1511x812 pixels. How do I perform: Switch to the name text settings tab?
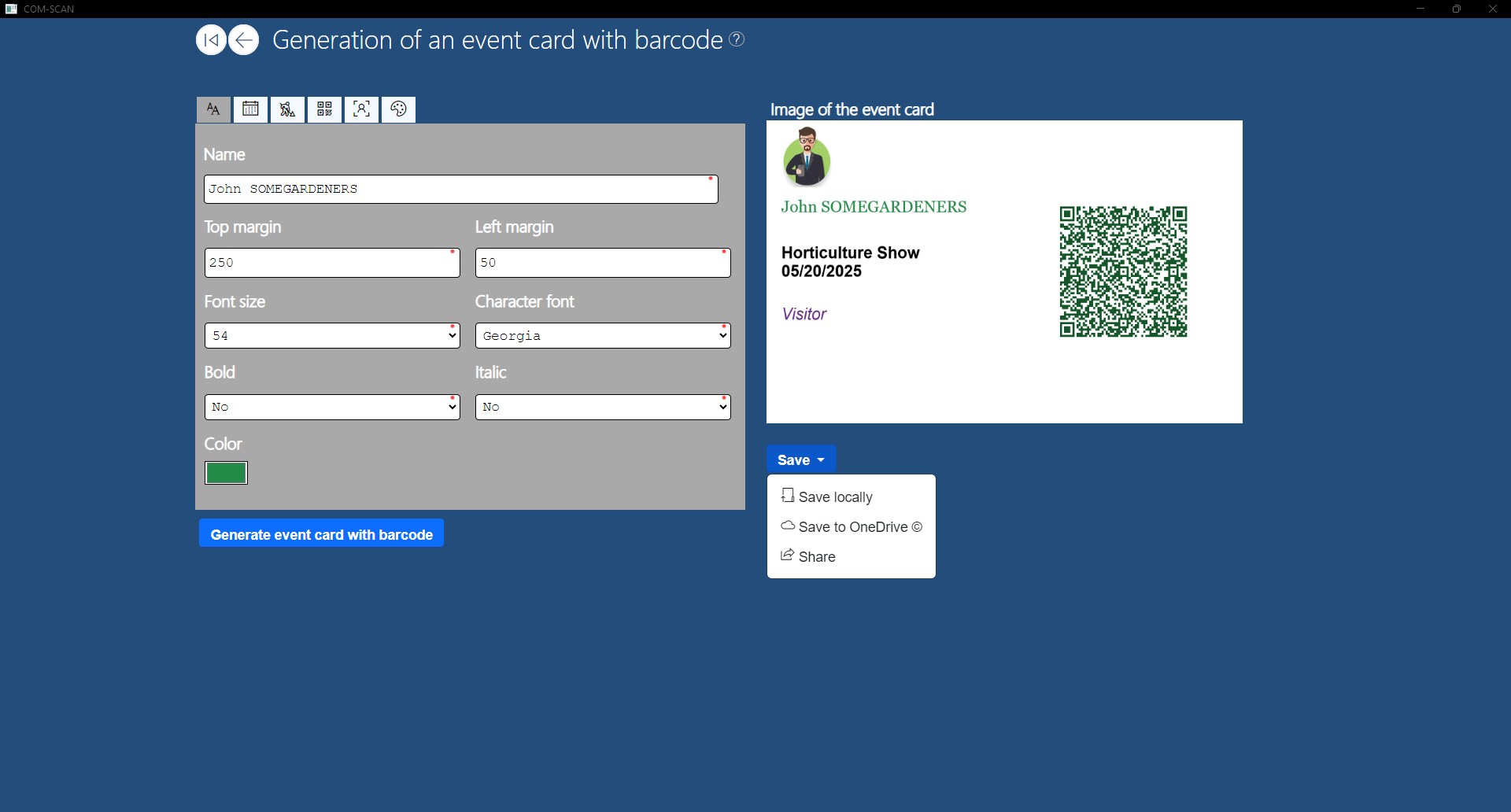(213, 109)
